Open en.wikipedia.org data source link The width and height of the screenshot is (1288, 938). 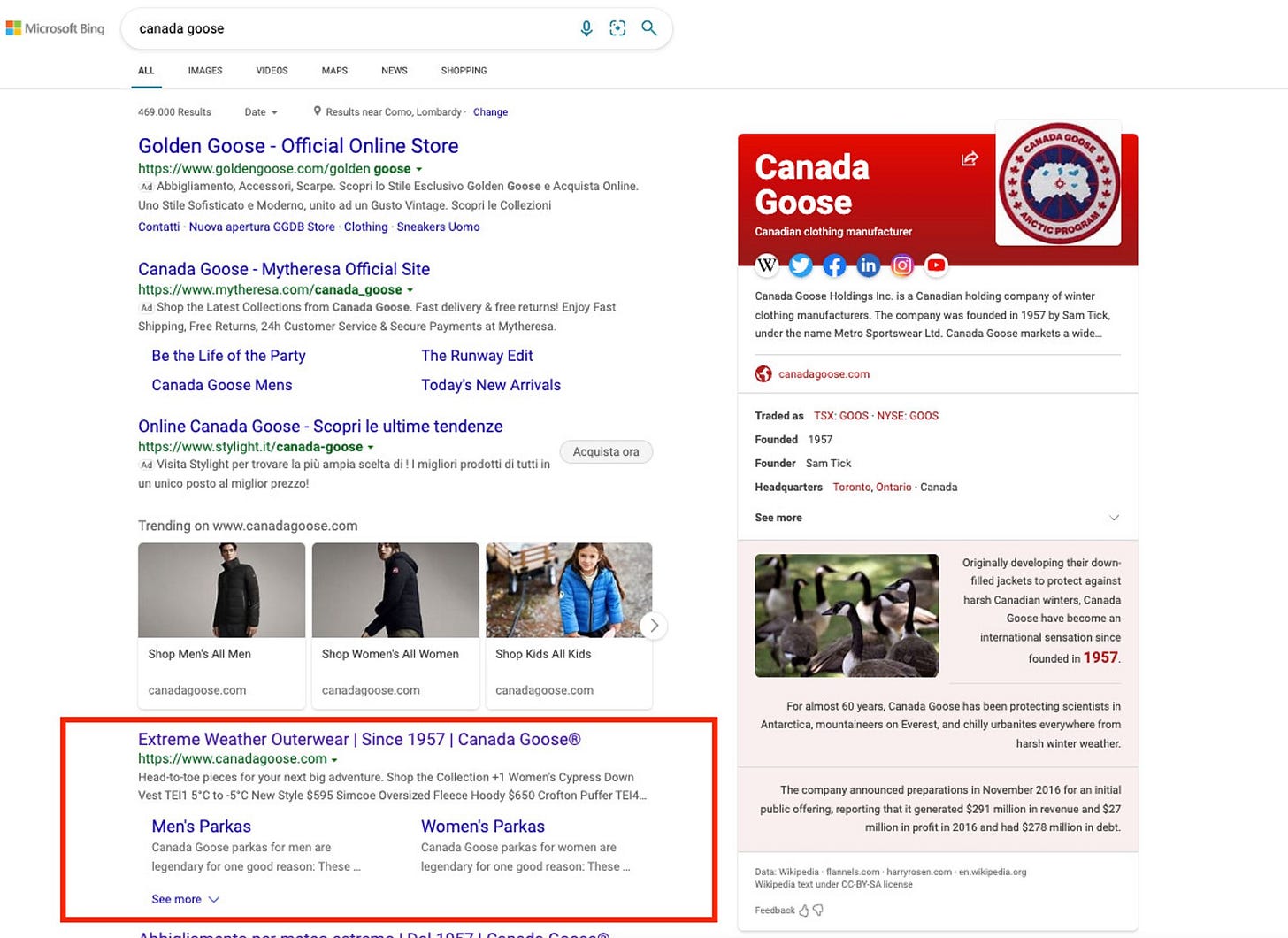993,872
